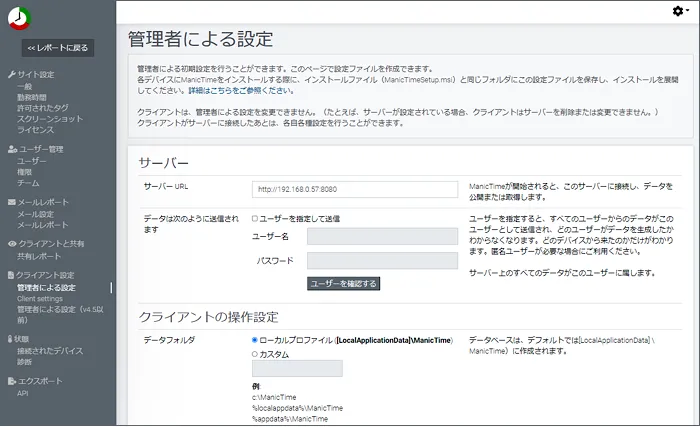Viewport: 700px width, 427px height.
Task: Open スクリーンショット settings
Action: pos(50,119)
